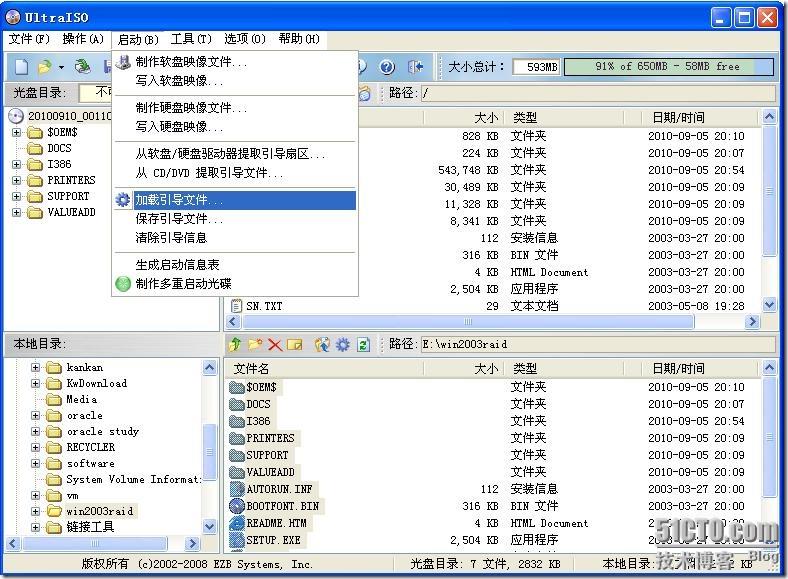Image resolution: width=788 pixels, height=579 pixels.
Task: Click the disc icon of 20100910 image root
Action: pyautogui.click(x=16, y=116)
